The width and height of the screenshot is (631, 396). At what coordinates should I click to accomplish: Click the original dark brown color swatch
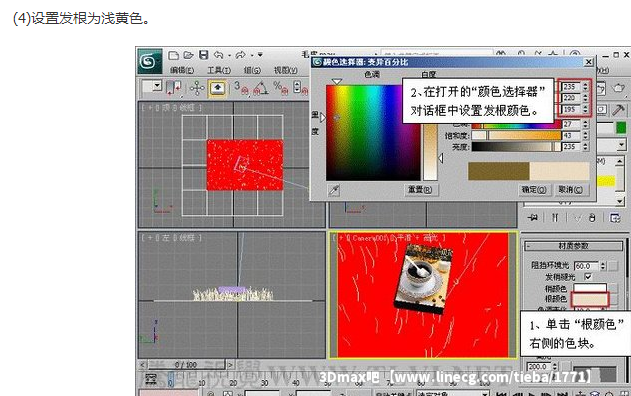(x=499, y=171)
